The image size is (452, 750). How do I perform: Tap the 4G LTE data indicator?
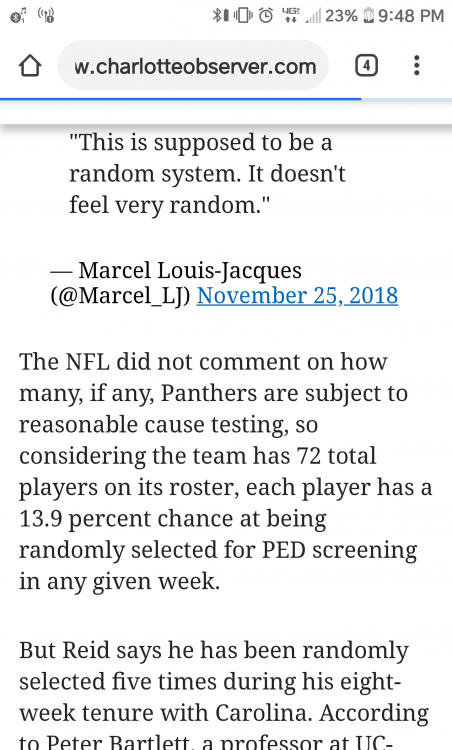pos(290,15)
